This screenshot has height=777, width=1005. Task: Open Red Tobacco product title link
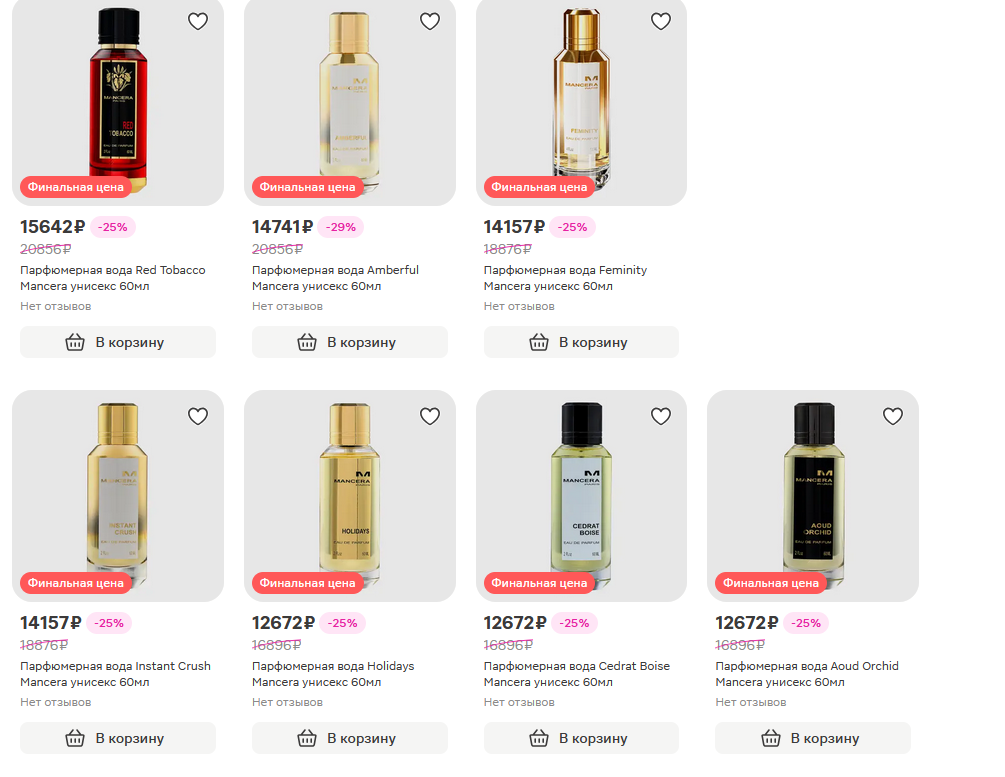click(x=113, y=278)
